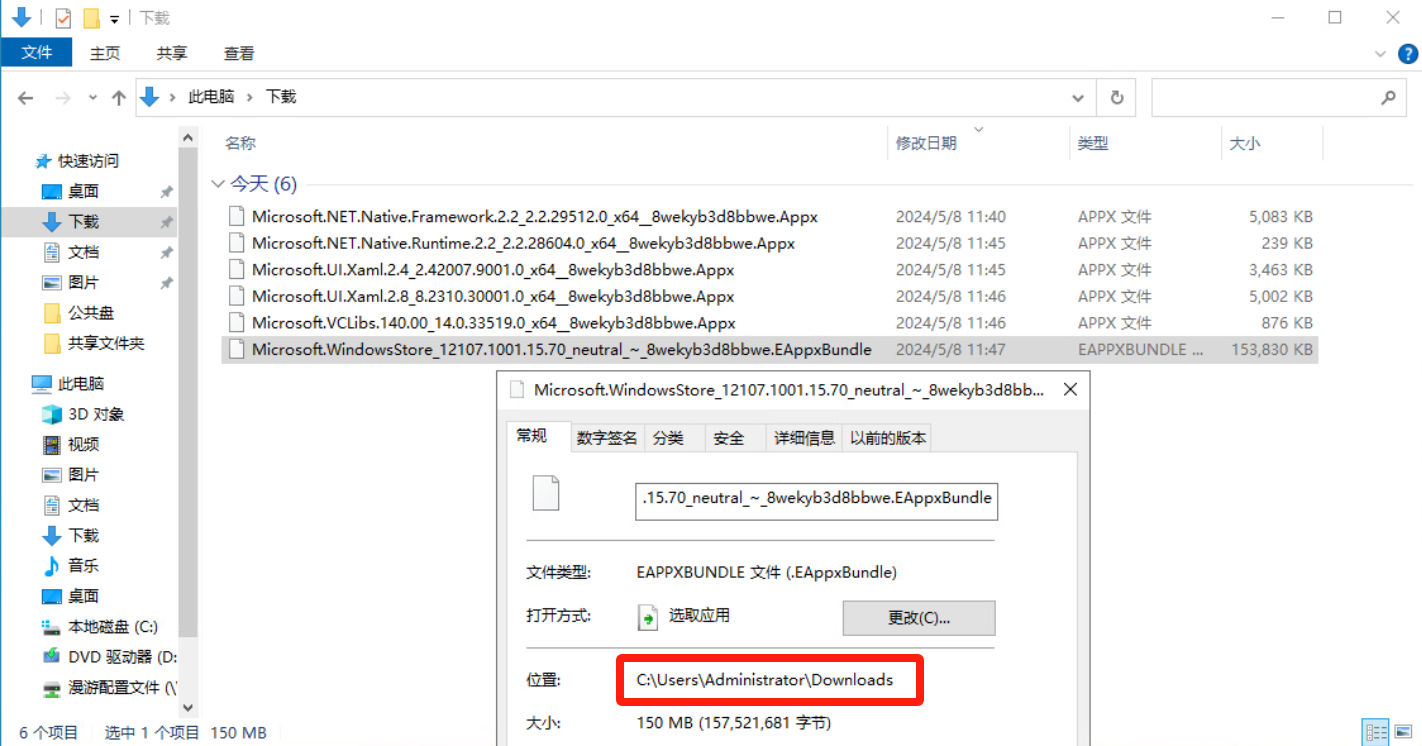Image resolution: width=1422 pixels, height=746 pixels.
Task: Open the 文件 menu tab
Action: pos(36,53)
